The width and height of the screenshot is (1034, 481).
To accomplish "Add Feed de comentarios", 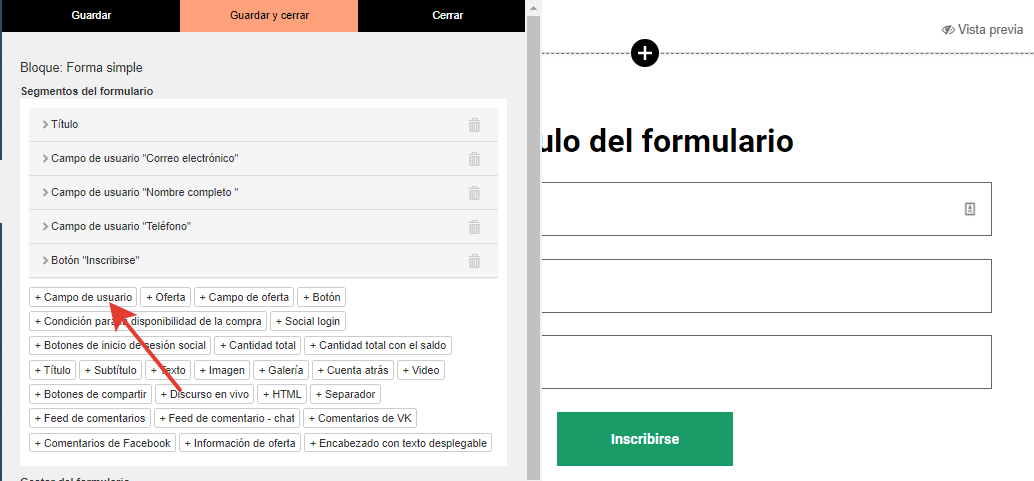I will pos(90,418).
